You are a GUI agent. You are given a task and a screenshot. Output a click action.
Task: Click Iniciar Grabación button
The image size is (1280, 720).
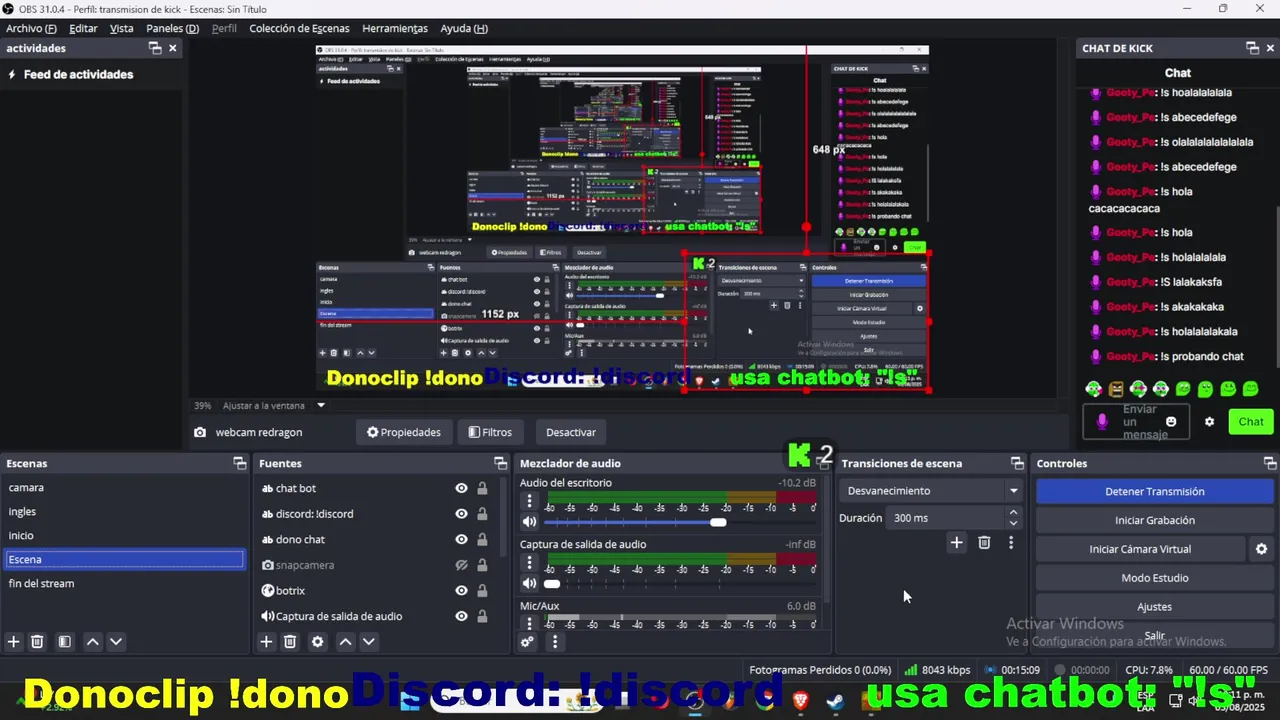[x=1154, y=521]
